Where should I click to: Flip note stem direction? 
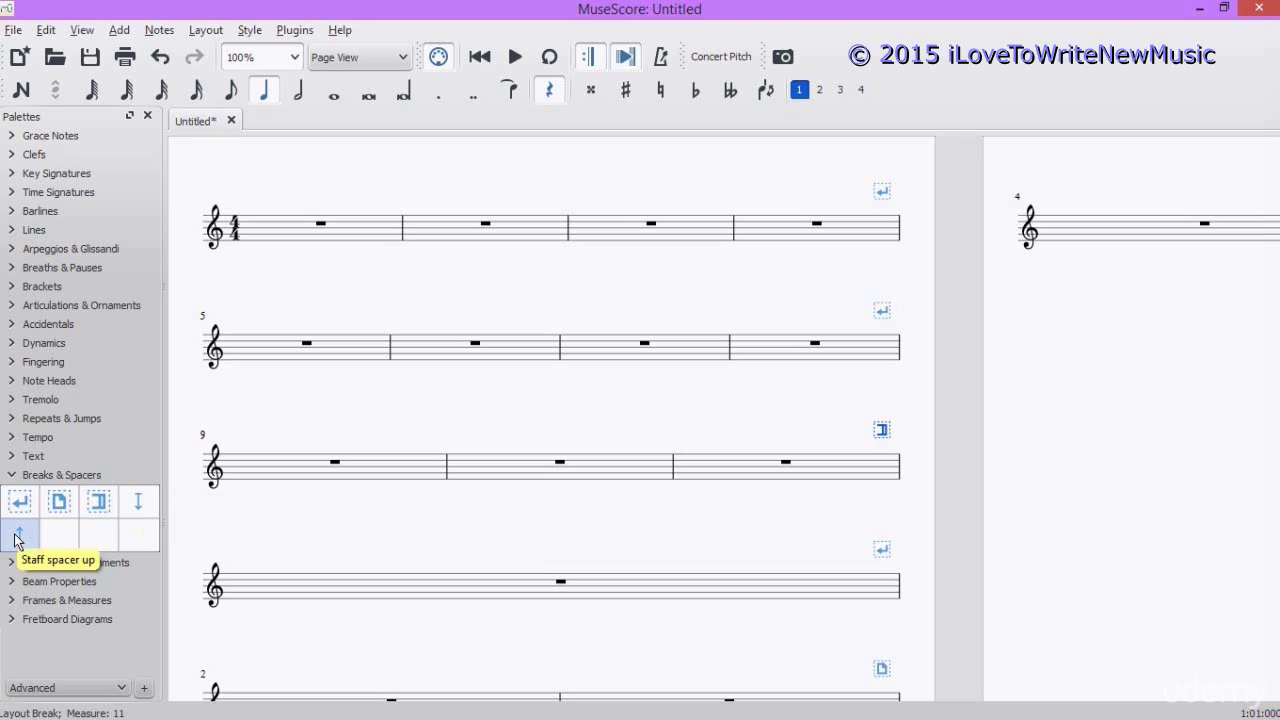click(x=766, y=91)
